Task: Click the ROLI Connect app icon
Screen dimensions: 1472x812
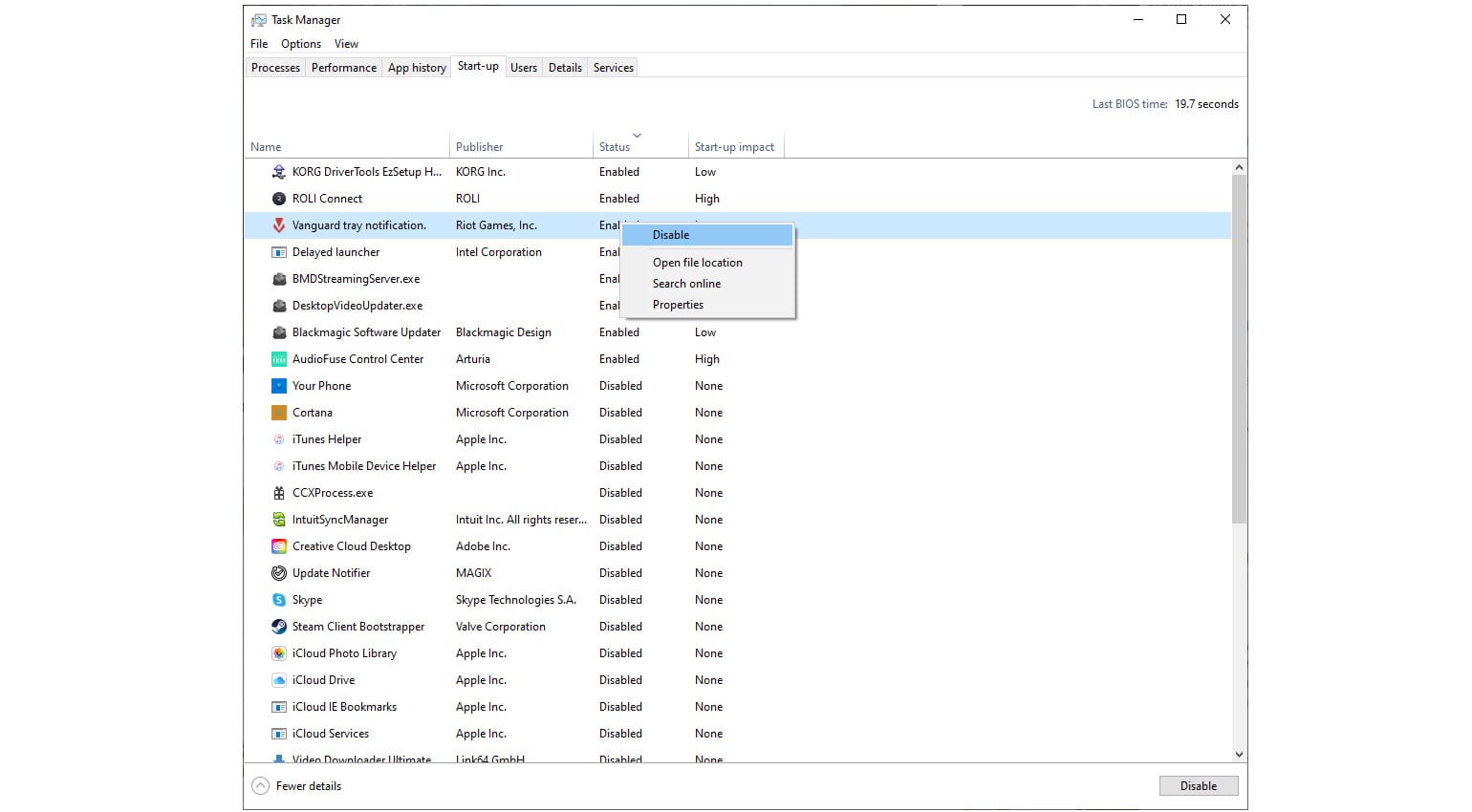Action: pyautogui.click(x=279, y=199)
